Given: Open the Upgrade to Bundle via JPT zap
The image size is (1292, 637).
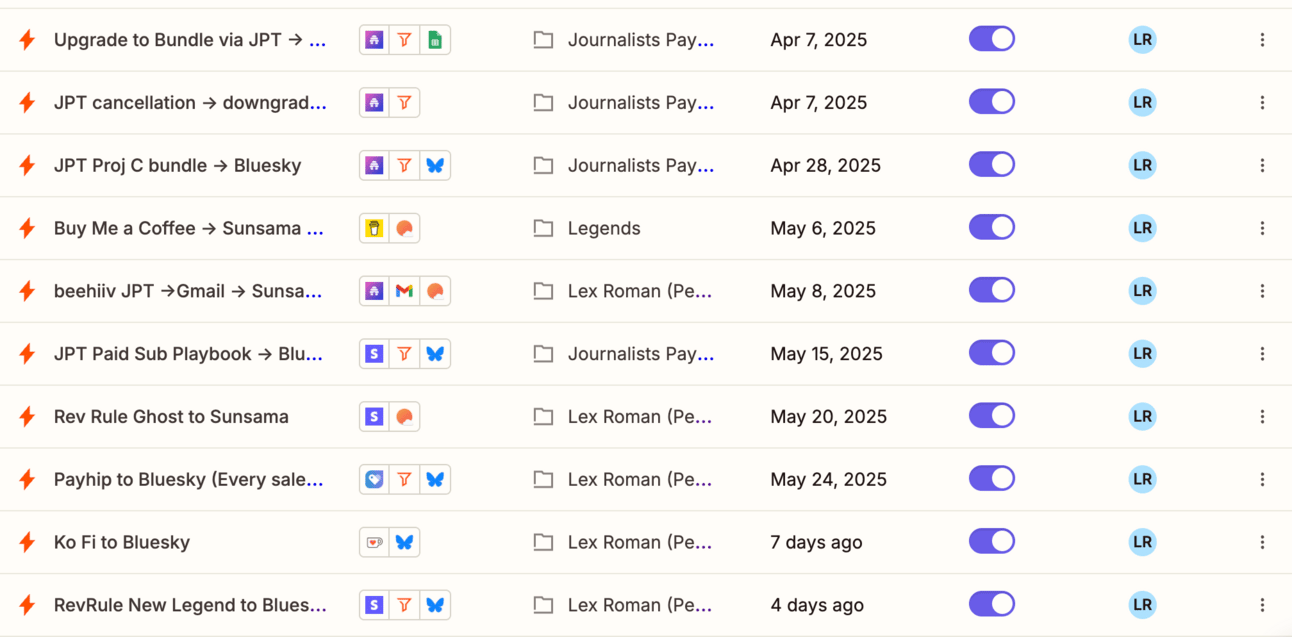Looking at the screenshot, I should [x=190, y=40].
